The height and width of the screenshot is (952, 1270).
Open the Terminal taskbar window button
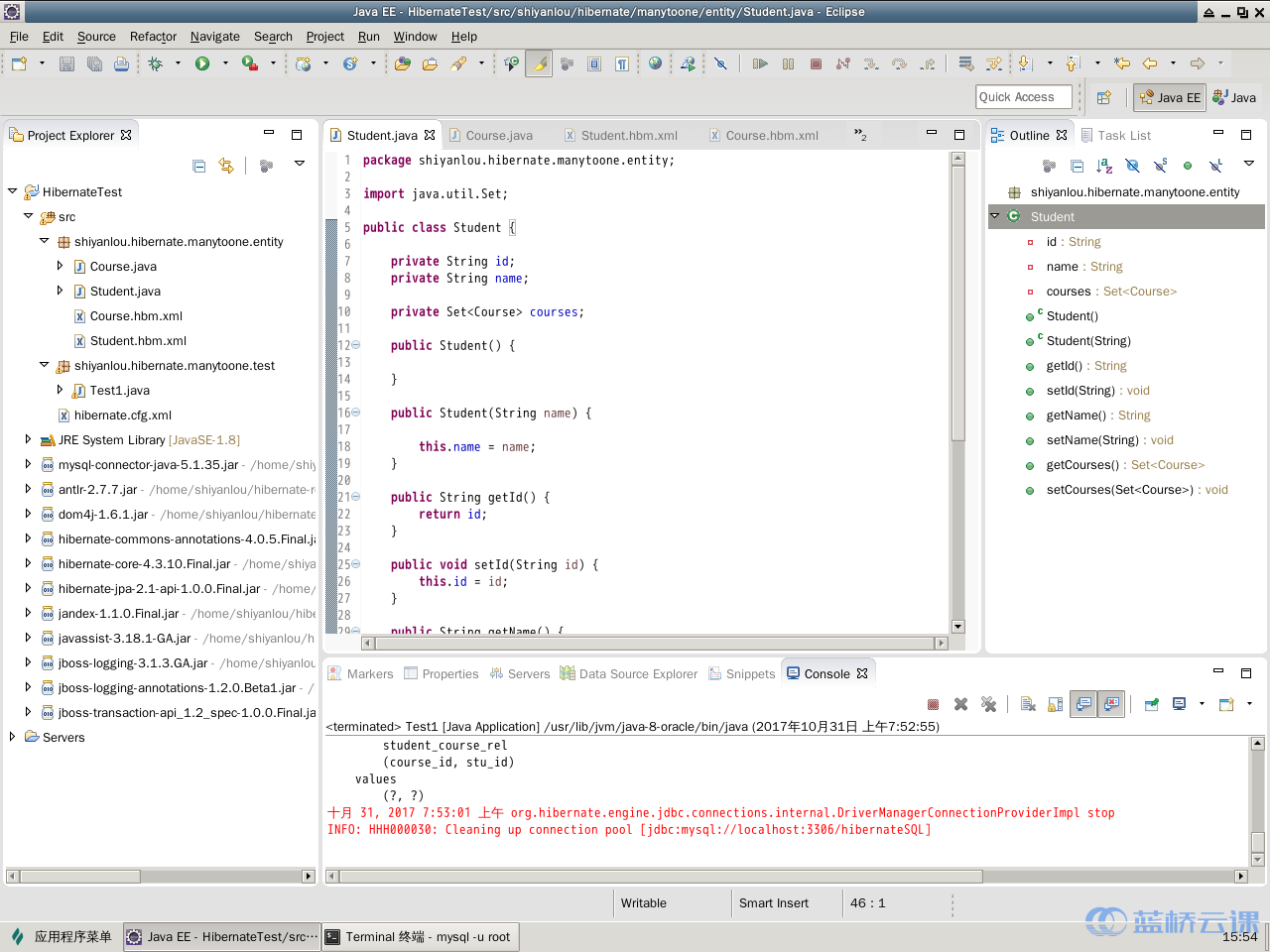coord(420,936)
